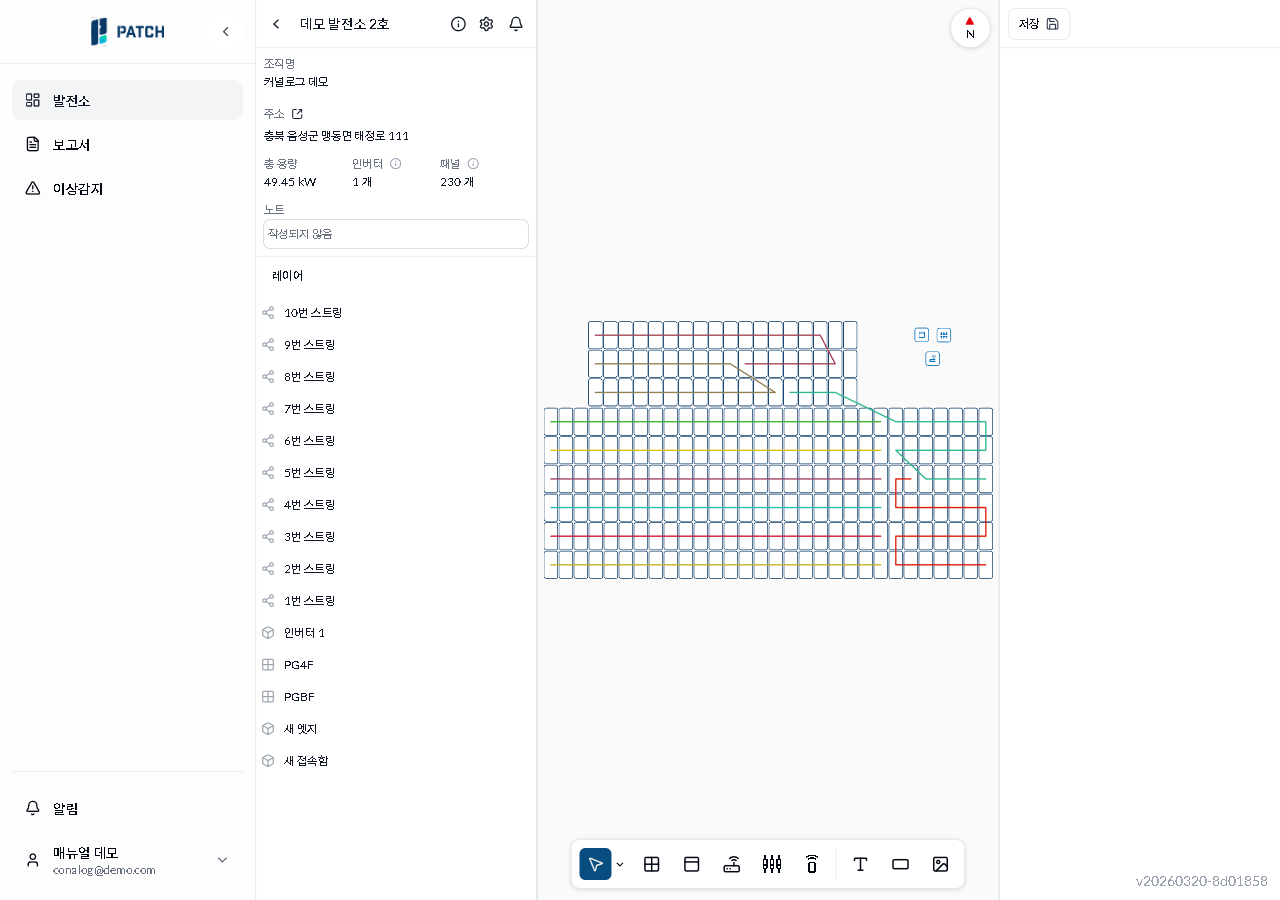The width and height of the screenshot is (1280, 900).
Task: Select the router/gateway tool in bottom toolbar
Action: tap(732, 864)
